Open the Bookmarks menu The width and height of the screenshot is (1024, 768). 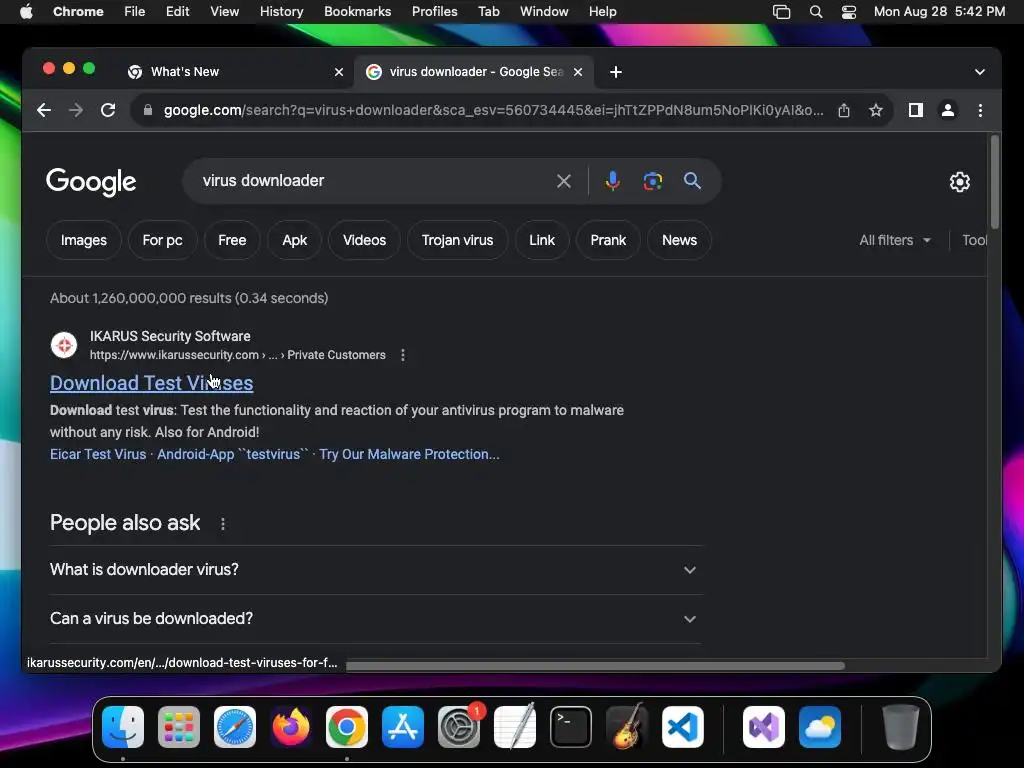pyautogui.click(x=357, y=12)
